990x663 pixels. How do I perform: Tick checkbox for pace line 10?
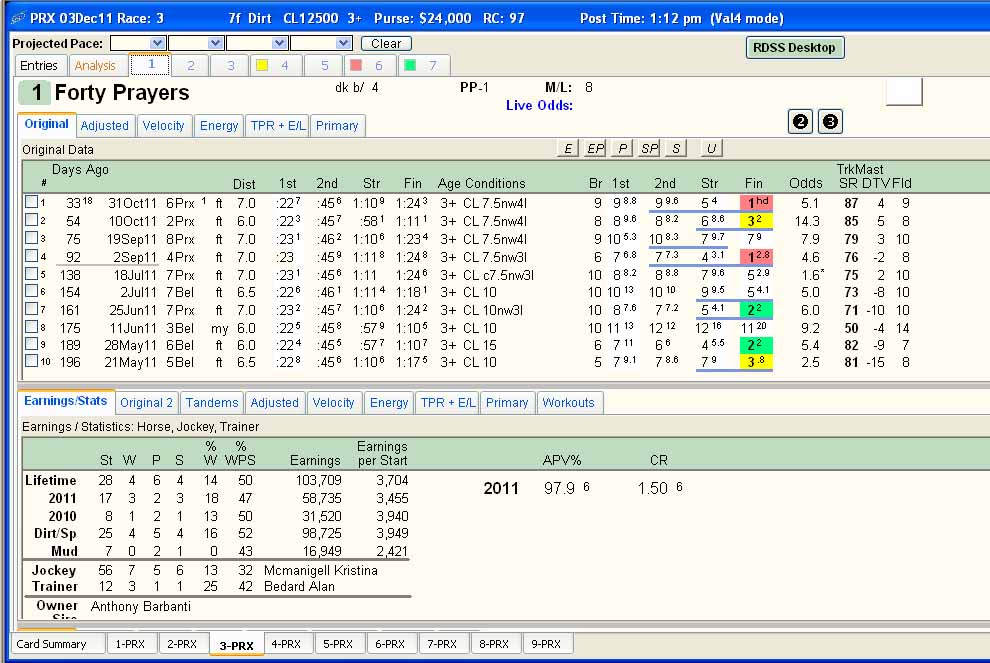(x=31, y=361)
